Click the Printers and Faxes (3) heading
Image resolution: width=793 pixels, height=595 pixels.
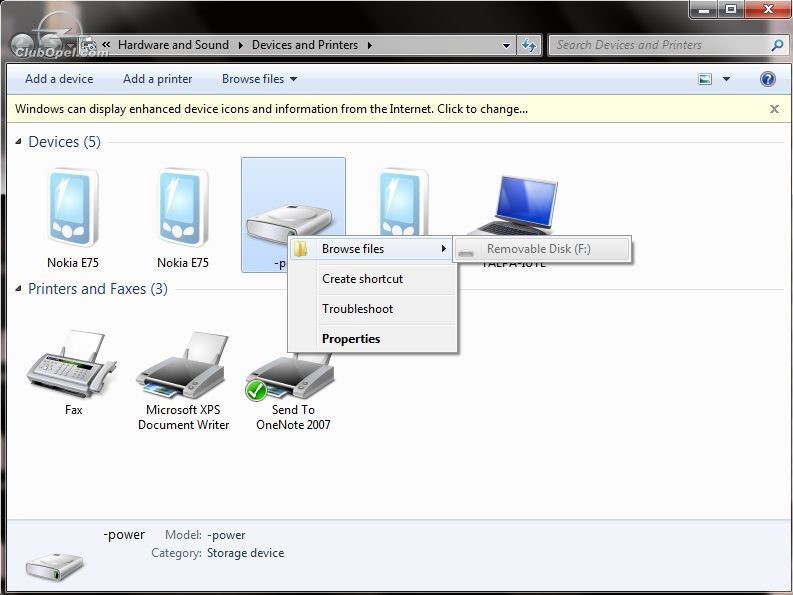[98, 289]
